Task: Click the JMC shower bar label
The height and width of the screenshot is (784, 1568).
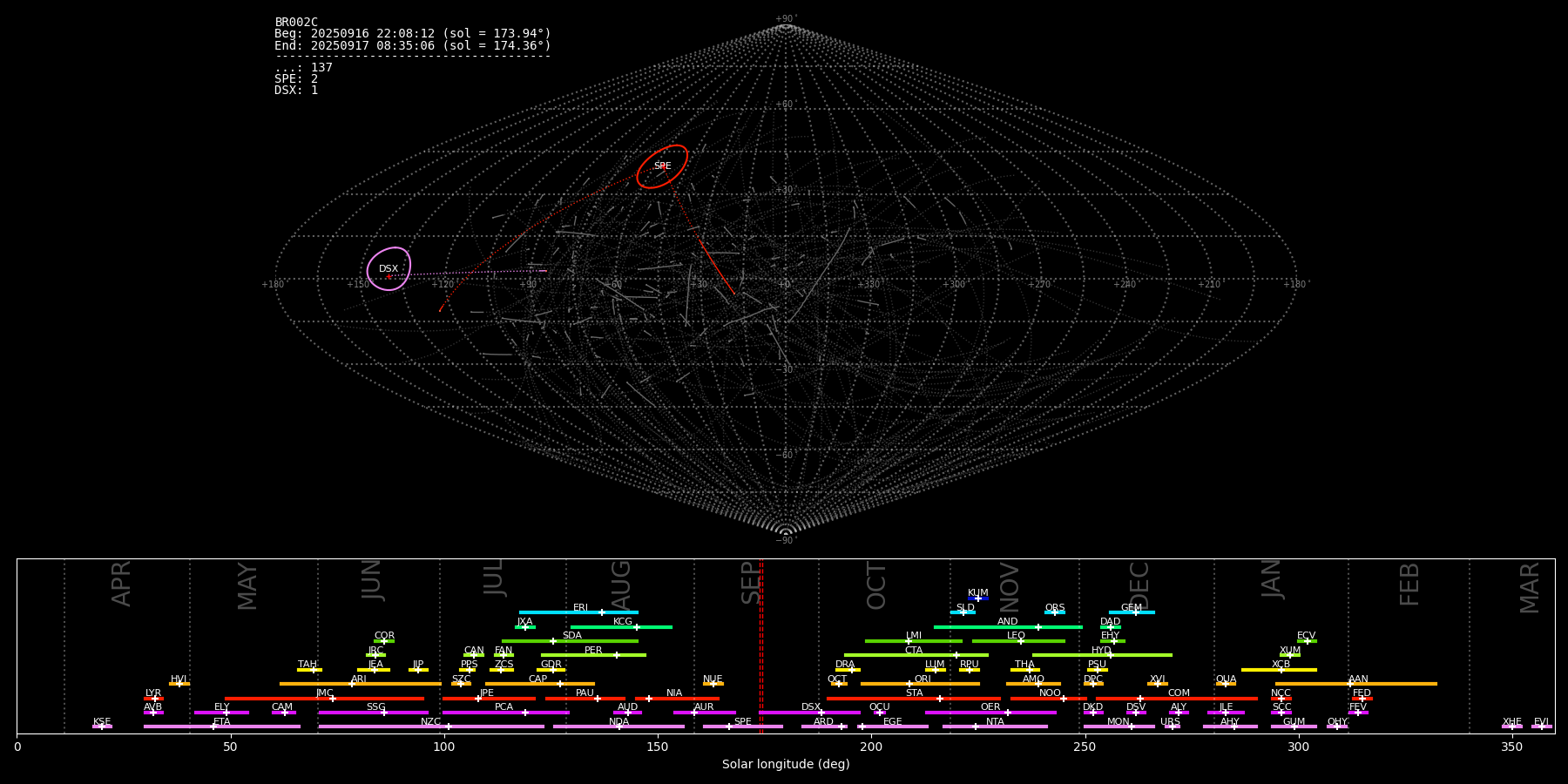Action: tap(324, 693)
